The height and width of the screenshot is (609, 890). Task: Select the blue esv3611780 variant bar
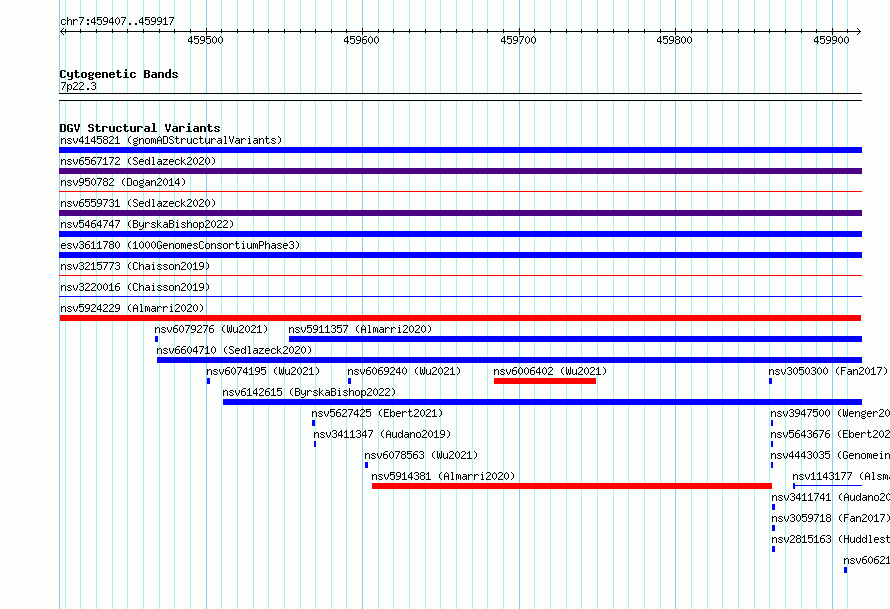coord(460,255)
